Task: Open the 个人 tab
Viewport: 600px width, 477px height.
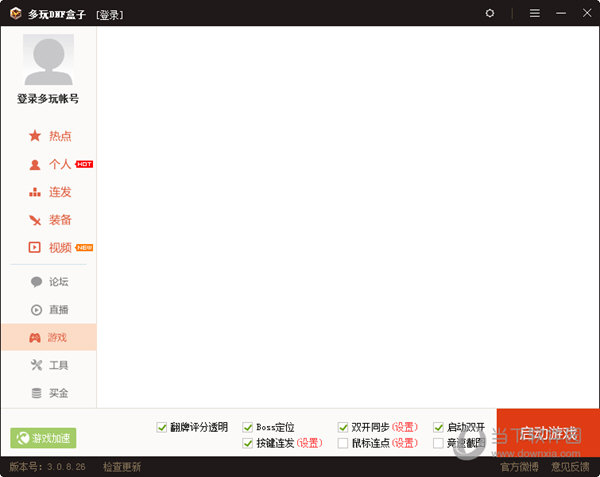Action: (x=60, y=164)
